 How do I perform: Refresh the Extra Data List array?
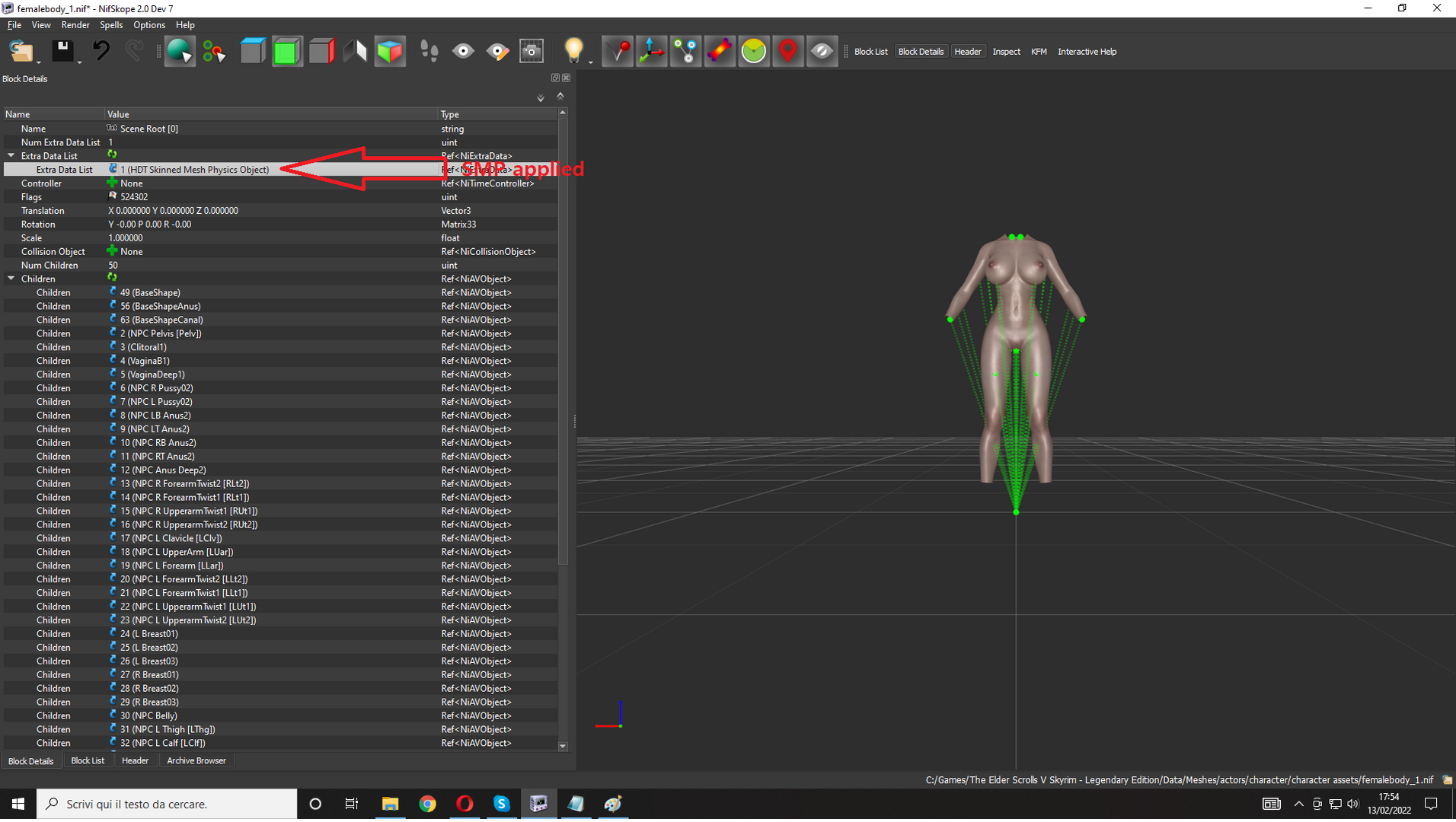click(x=112, y=155)
